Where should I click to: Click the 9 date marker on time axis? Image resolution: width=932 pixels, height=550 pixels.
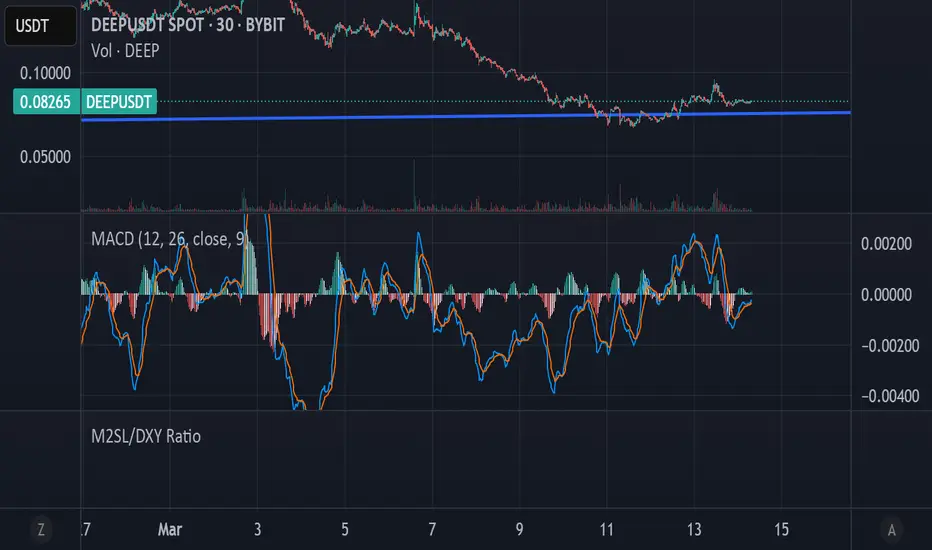tap(519, 527)
